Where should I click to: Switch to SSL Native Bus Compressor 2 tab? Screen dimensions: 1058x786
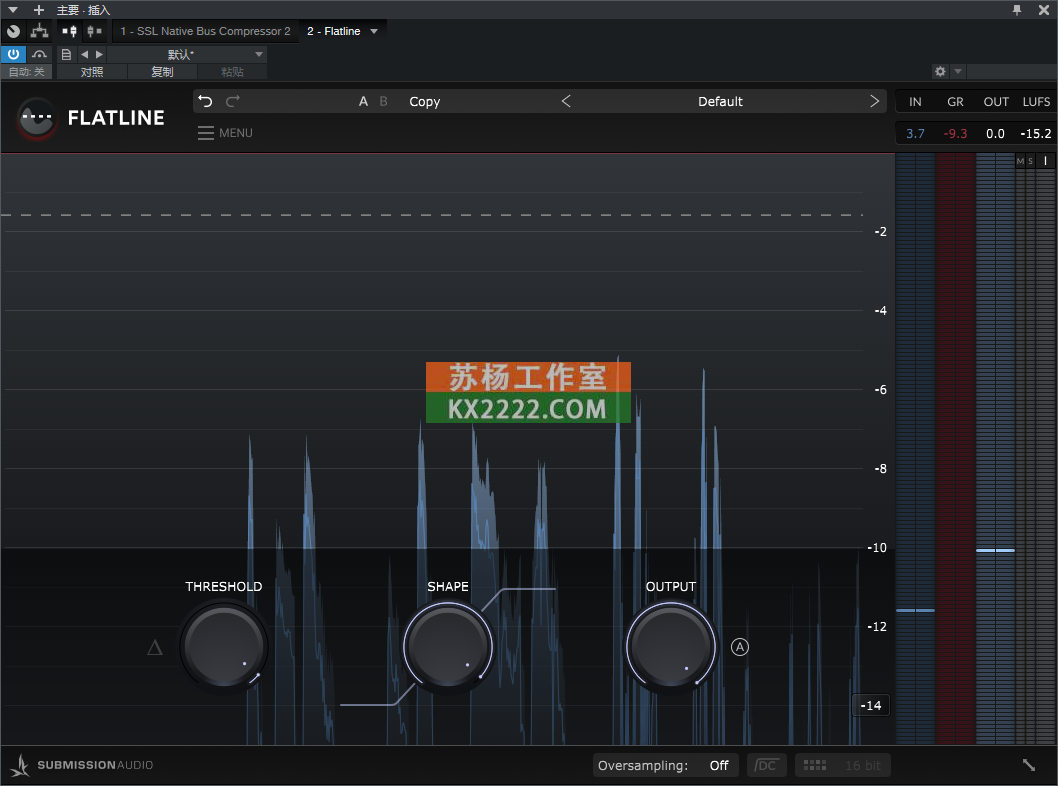[205, 31]
